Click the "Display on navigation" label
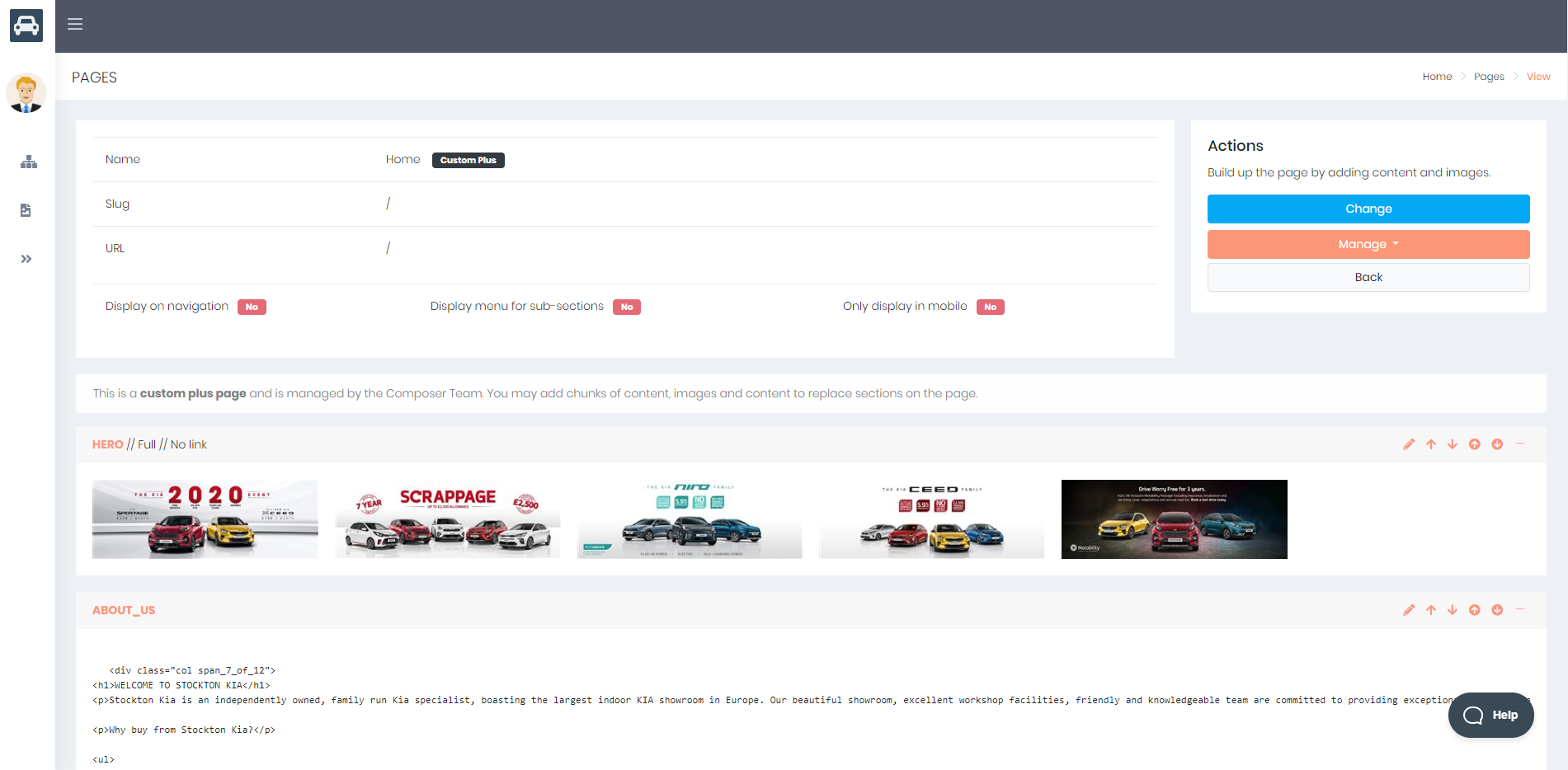The width and height of the screenshot is (1568, 770). click(167, 306)
